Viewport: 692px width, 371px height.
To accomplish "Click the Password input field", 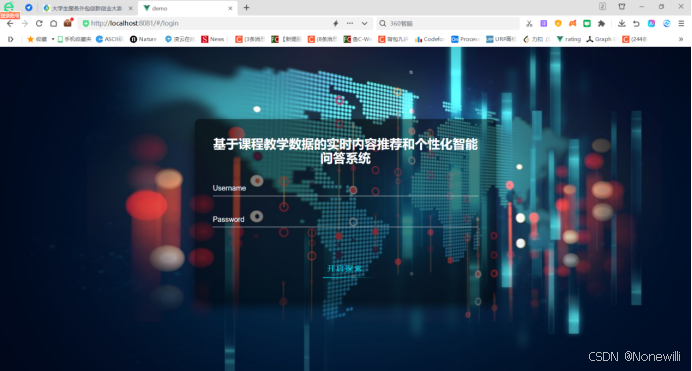I will coord(345,220).
